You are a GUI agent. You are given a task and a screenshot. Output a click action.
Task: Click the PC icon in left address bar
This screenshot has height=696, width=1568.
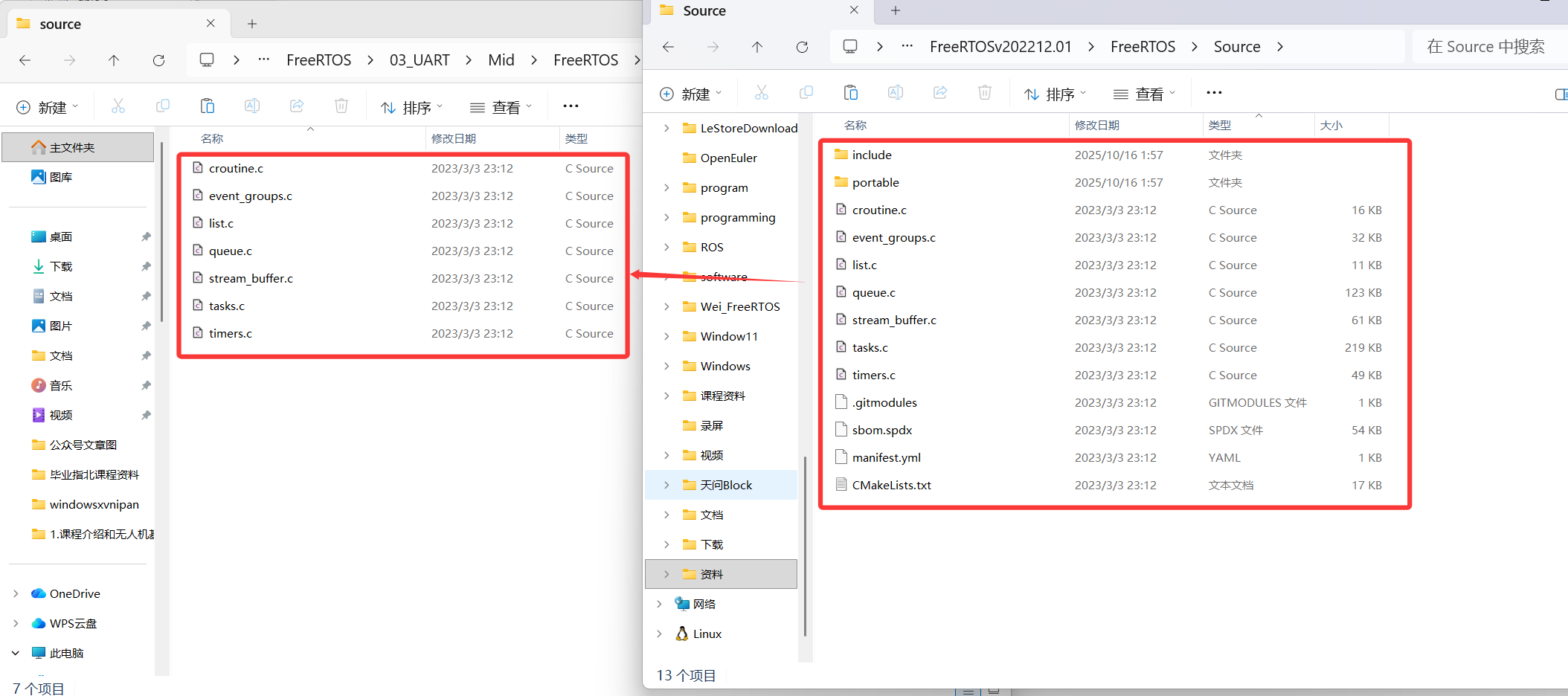207,60
